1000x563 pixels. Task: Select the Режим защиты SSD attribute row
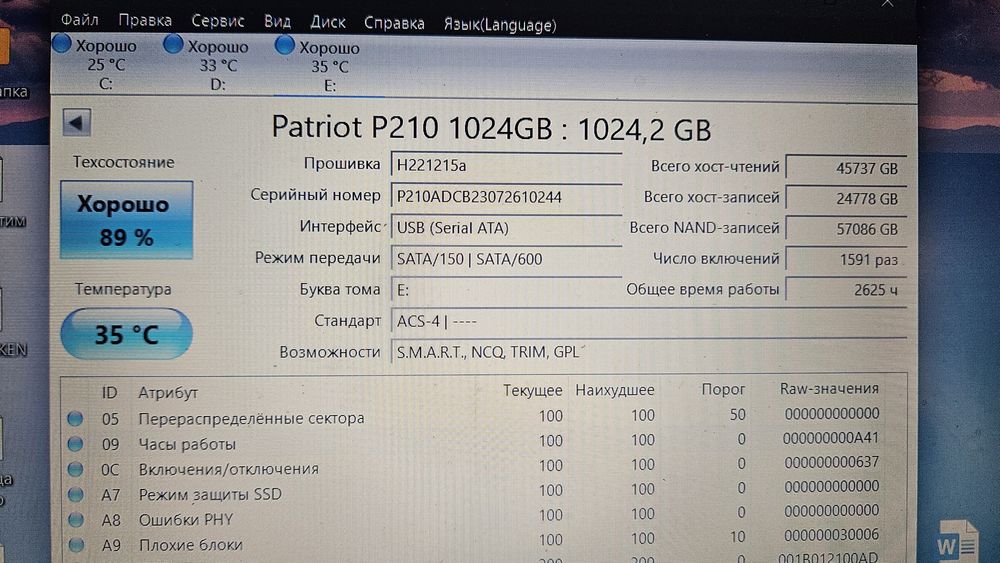point(474,491)
